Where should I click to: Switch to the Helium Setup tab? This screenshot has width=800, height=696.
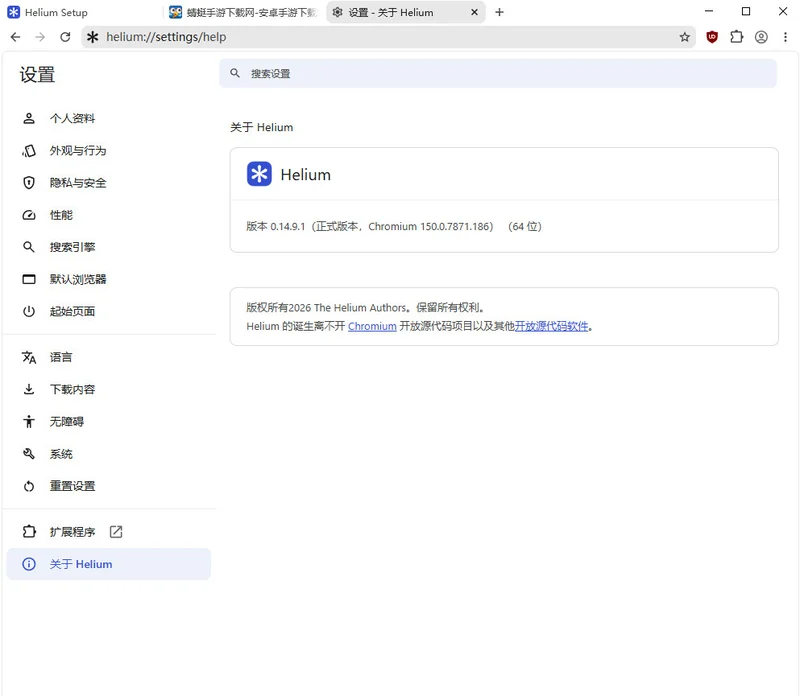click(82, 12)
